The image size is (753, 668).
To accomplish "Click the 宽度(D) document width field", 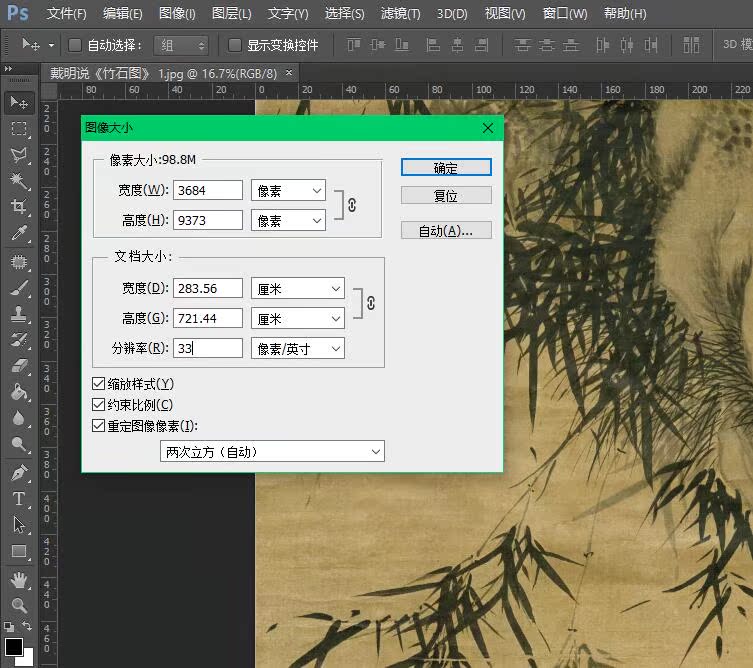I will click(x=208, y=288).
